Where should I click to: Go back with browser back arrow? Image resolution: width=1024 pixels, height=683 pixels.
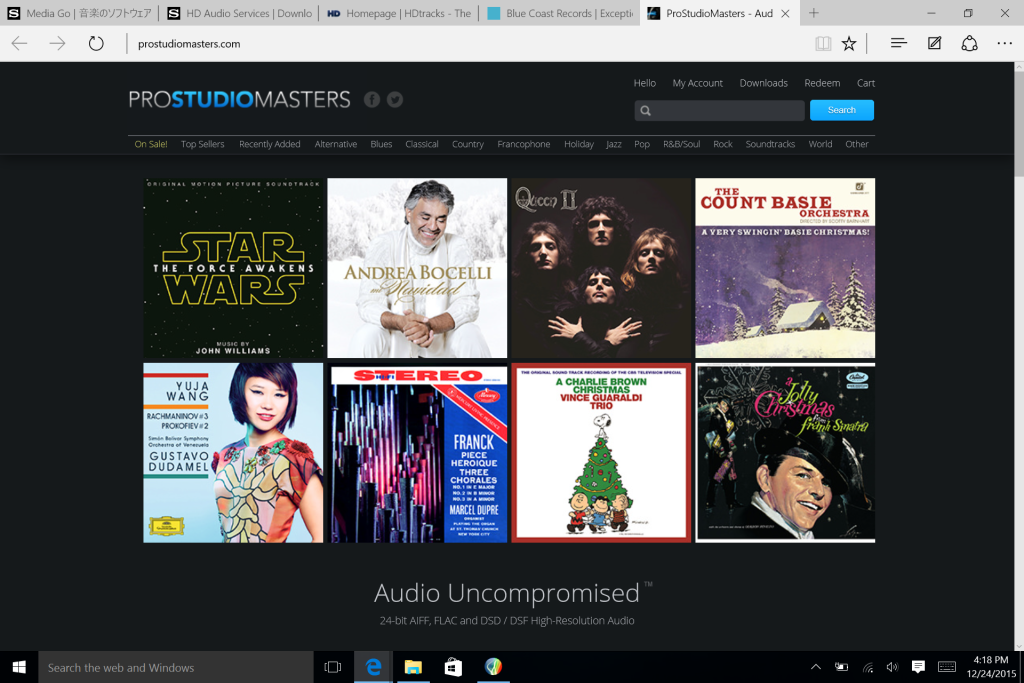click(x=20, y=44)
